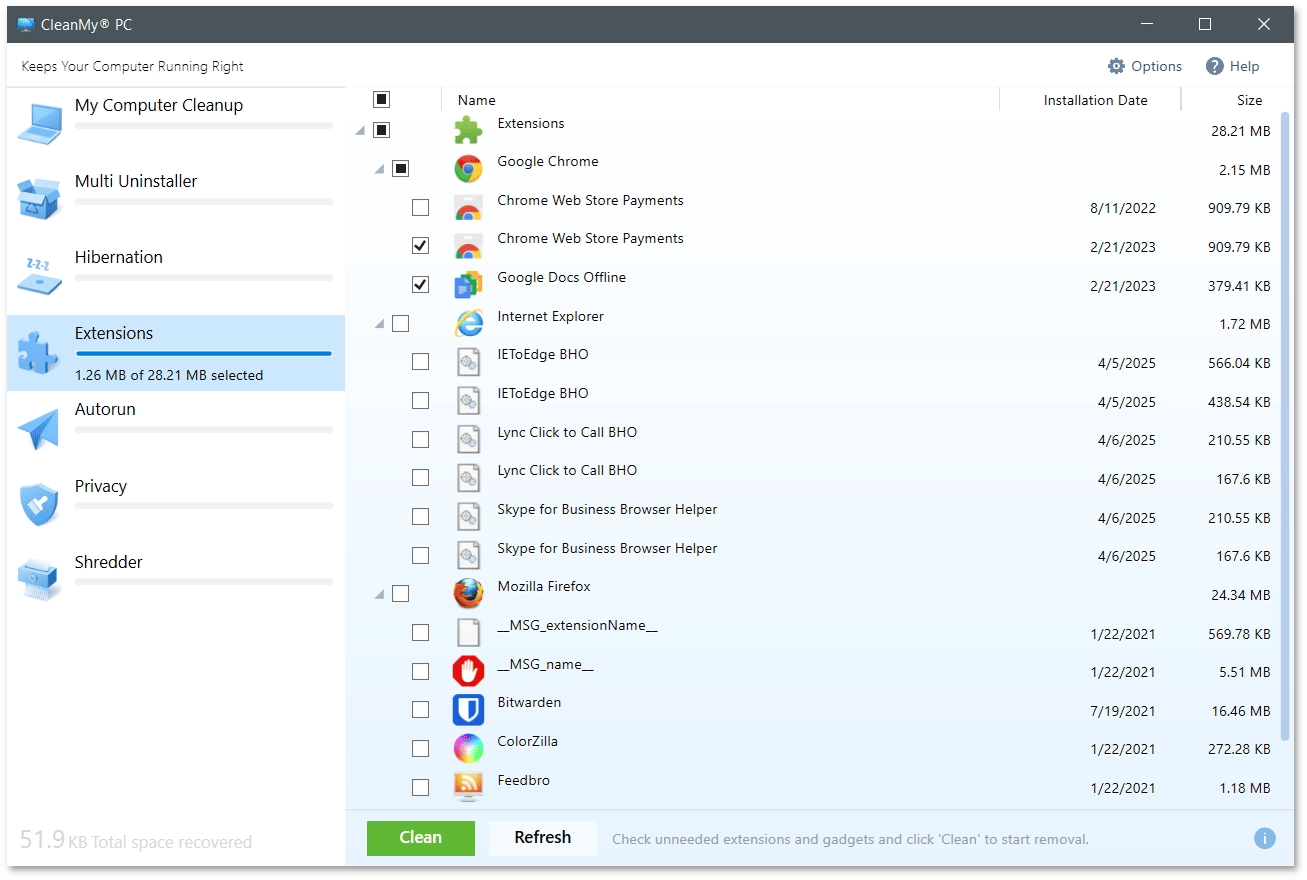The width and height of the screenshot is (1307, 880).
Task: Open the Help text link
Action: 1245,66
